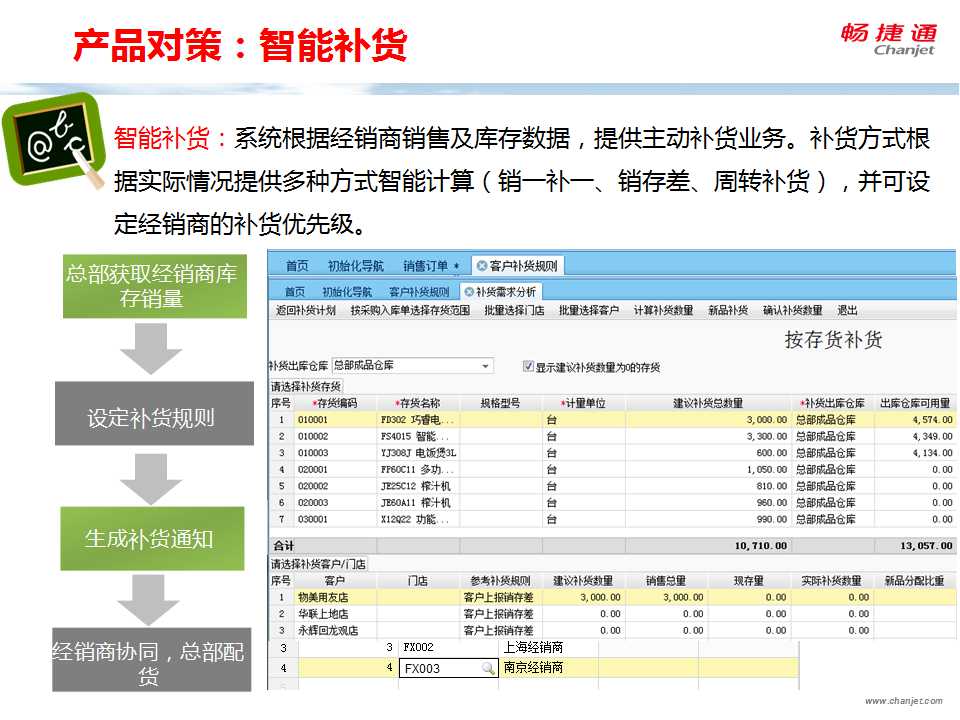Click the 建议补货总数量 column header
960x720 pixels.
click(x=708, y=403)
